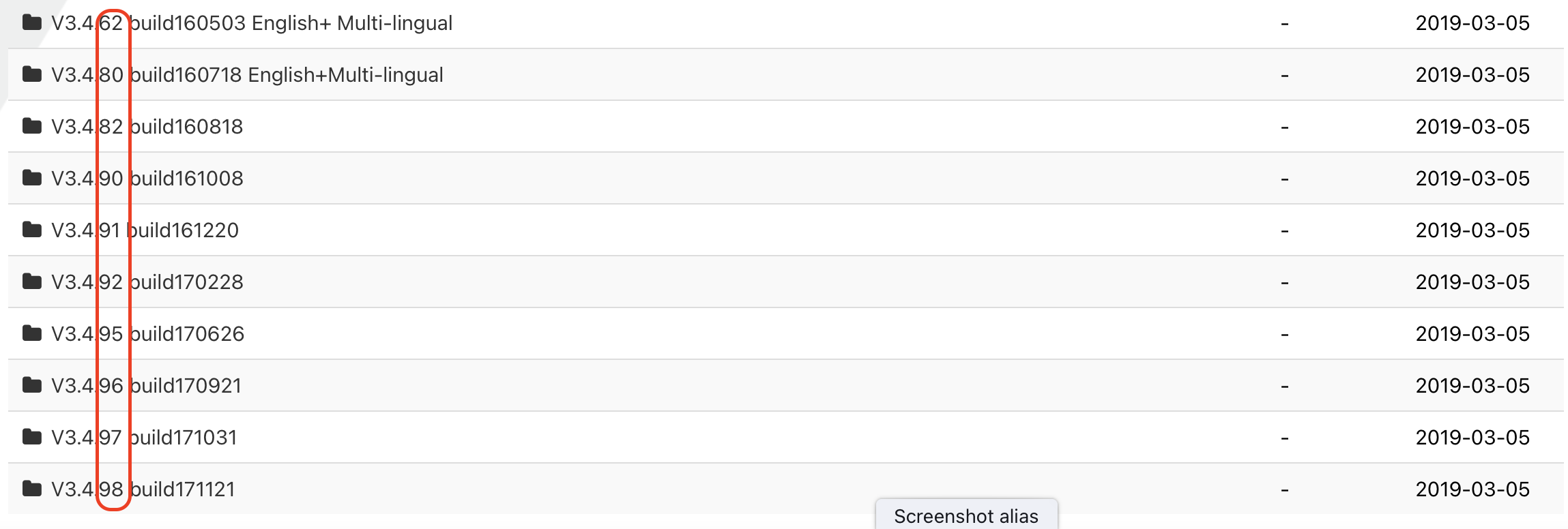Click the date beside V3.4.98 build171121
The height and width of the screenshot is (529, 1568).
point(1474,489)
